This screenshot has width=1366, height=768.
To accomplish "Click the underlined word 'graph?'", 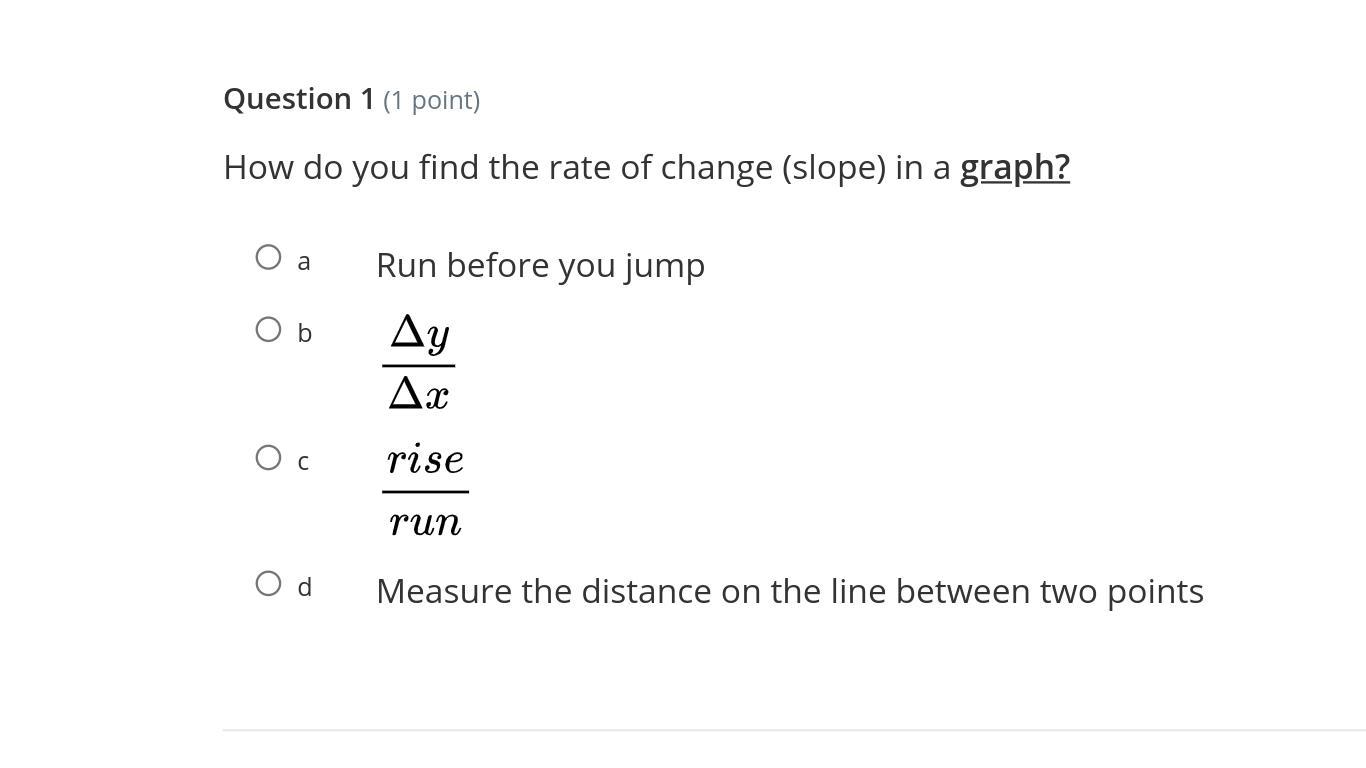I will pos(1014,167).
